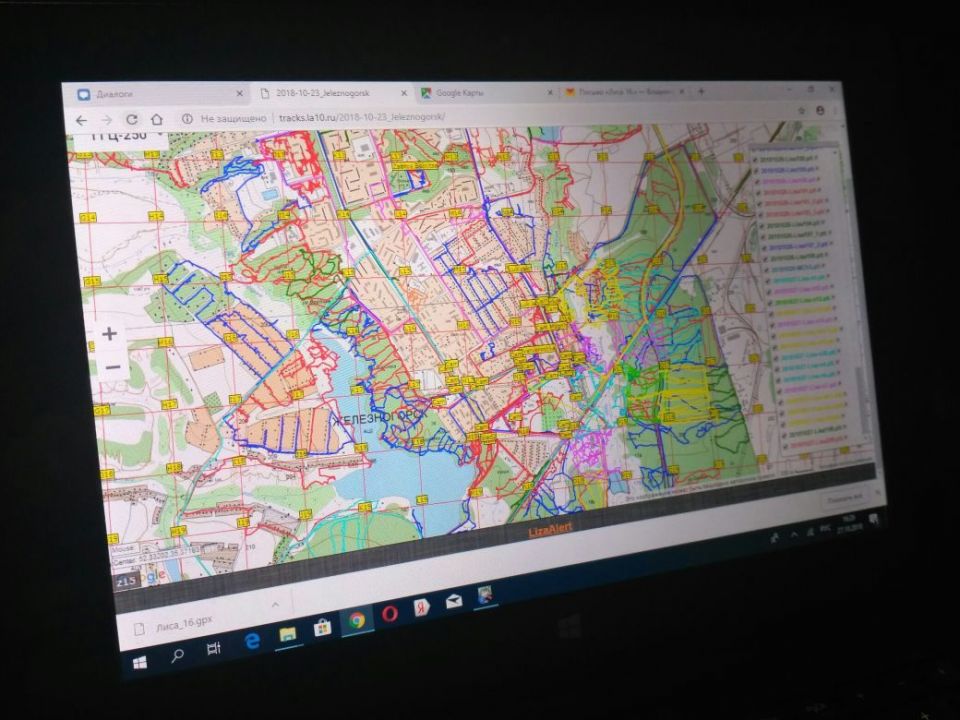960x720 pixels.
Task: Open the map layer dropdown at top-left
Action: [x=160, y=138]
